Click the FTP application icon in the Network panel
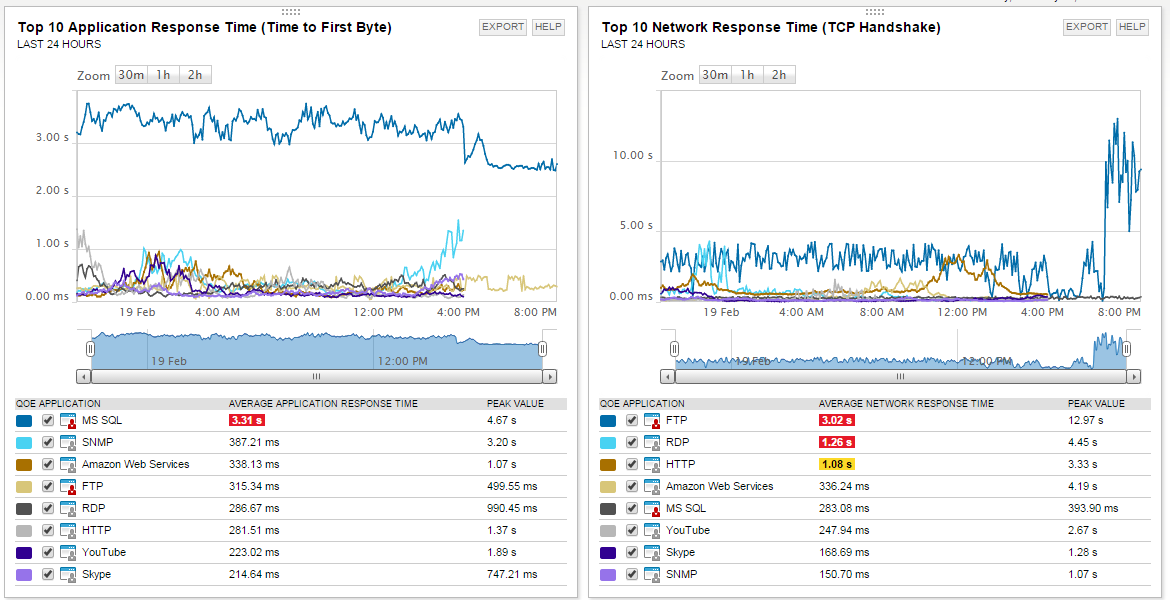This screenshot has height=600, width=1170. pos(652,421)
